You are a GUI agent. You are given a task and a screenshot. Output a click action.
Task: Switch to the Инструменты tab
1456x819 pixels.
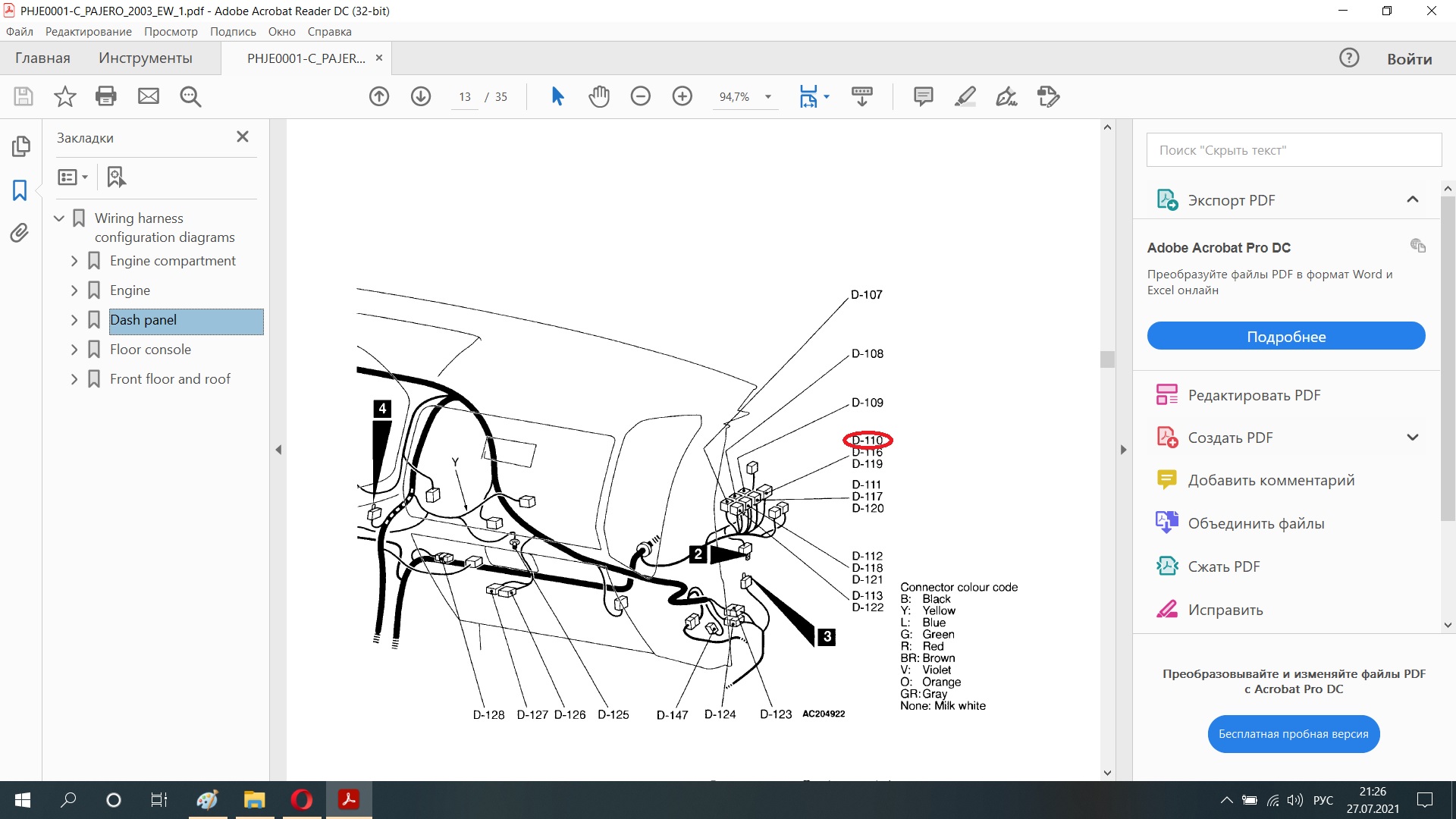145,58
